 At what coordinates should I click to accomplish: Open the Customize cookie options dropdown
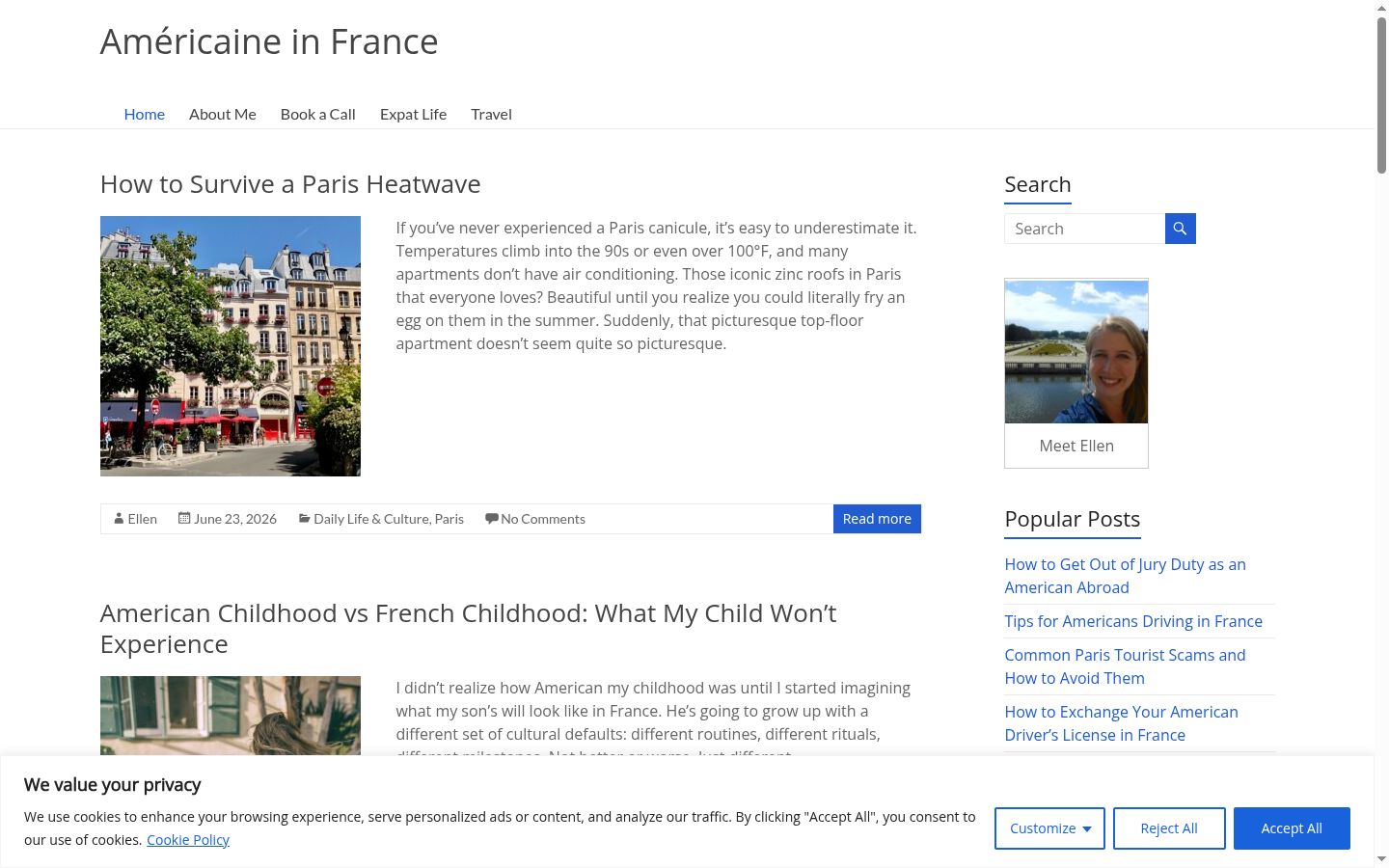point(1049,828)
